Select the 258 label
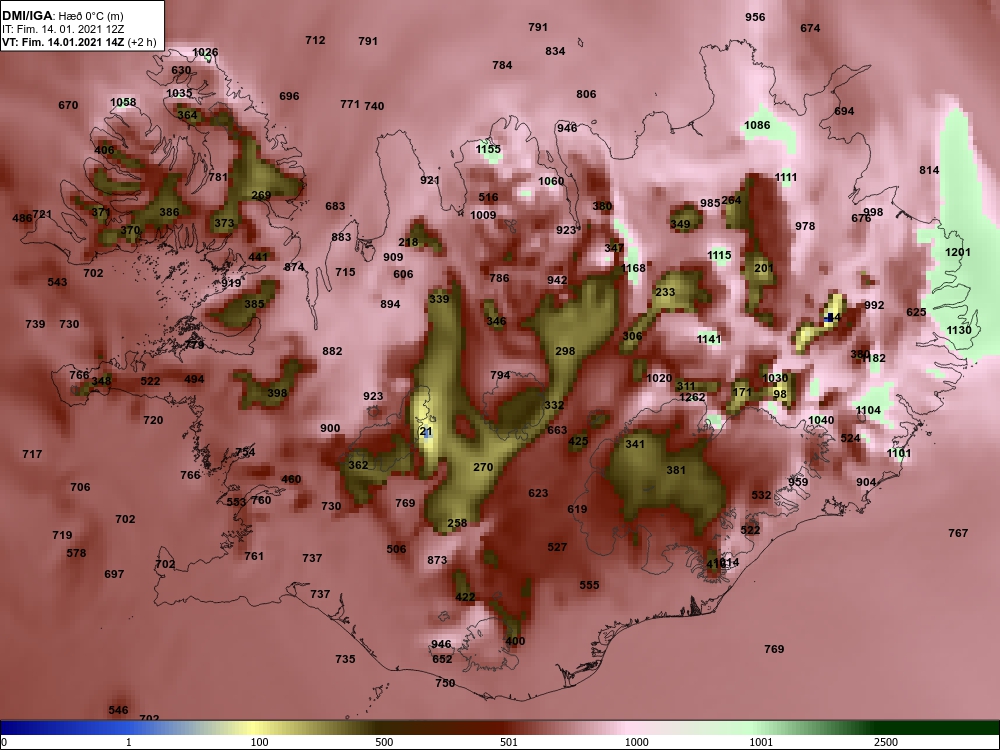The width and height of the screenshot is (1000, 750). coord(457,523)
